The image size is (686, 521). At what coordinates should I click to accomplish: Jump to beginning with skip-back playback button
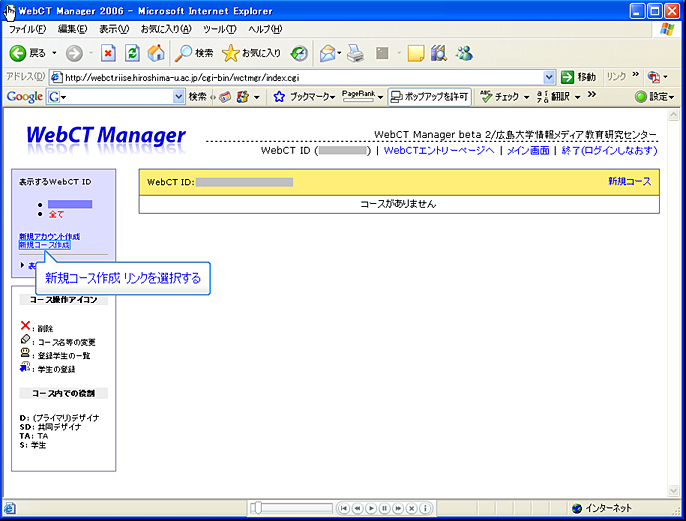(x=344, y=508)
